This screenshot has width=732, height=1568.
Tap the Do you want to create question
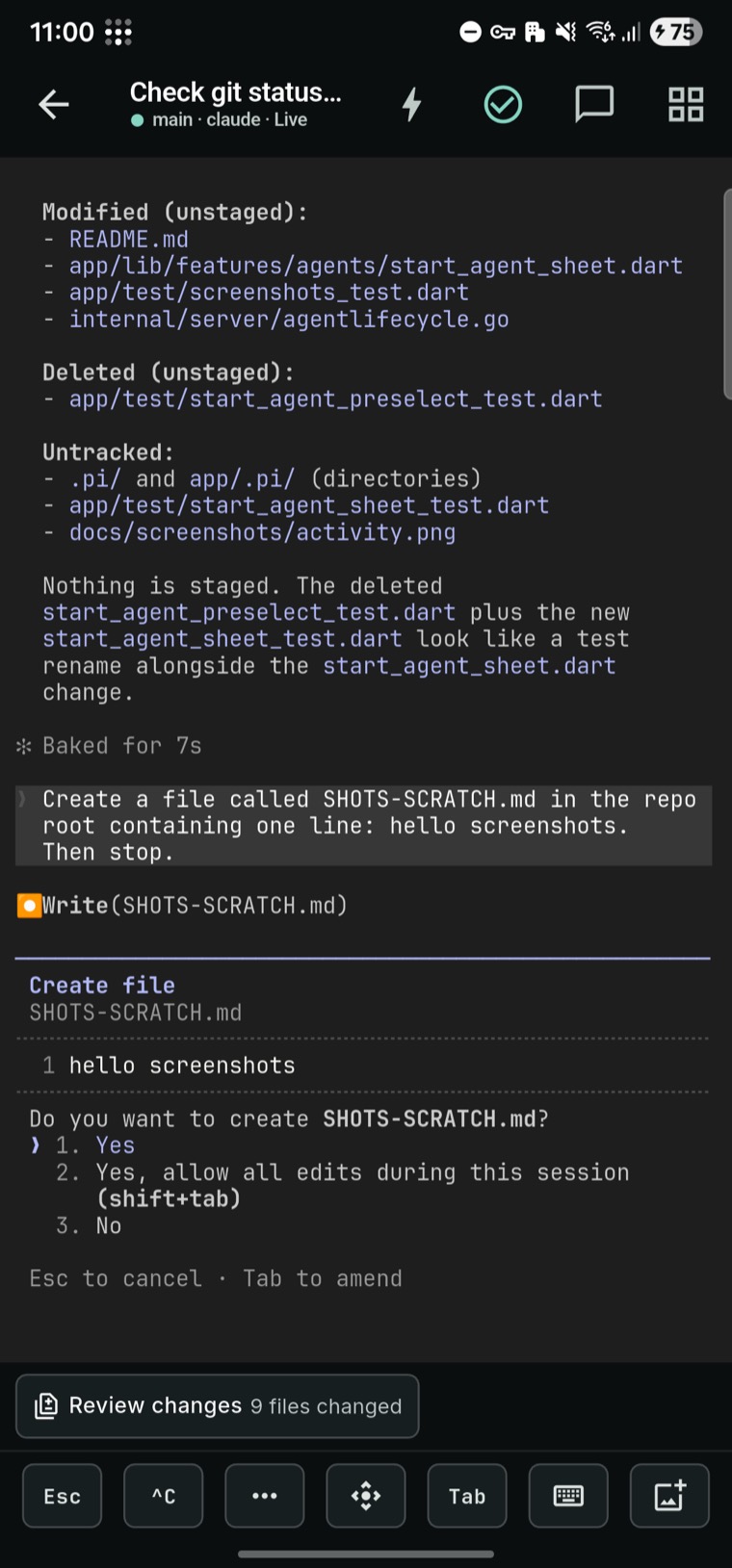(x=289, y=1119)
